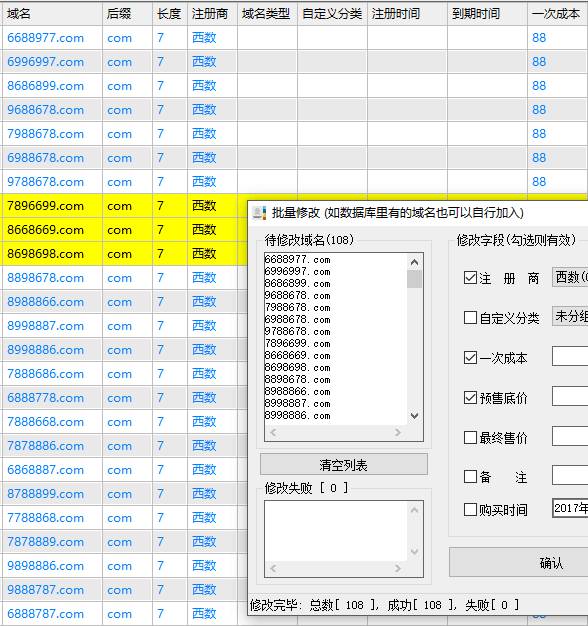
Task: Open the 2017年 purchase date picker
Action: click(570, 508)
